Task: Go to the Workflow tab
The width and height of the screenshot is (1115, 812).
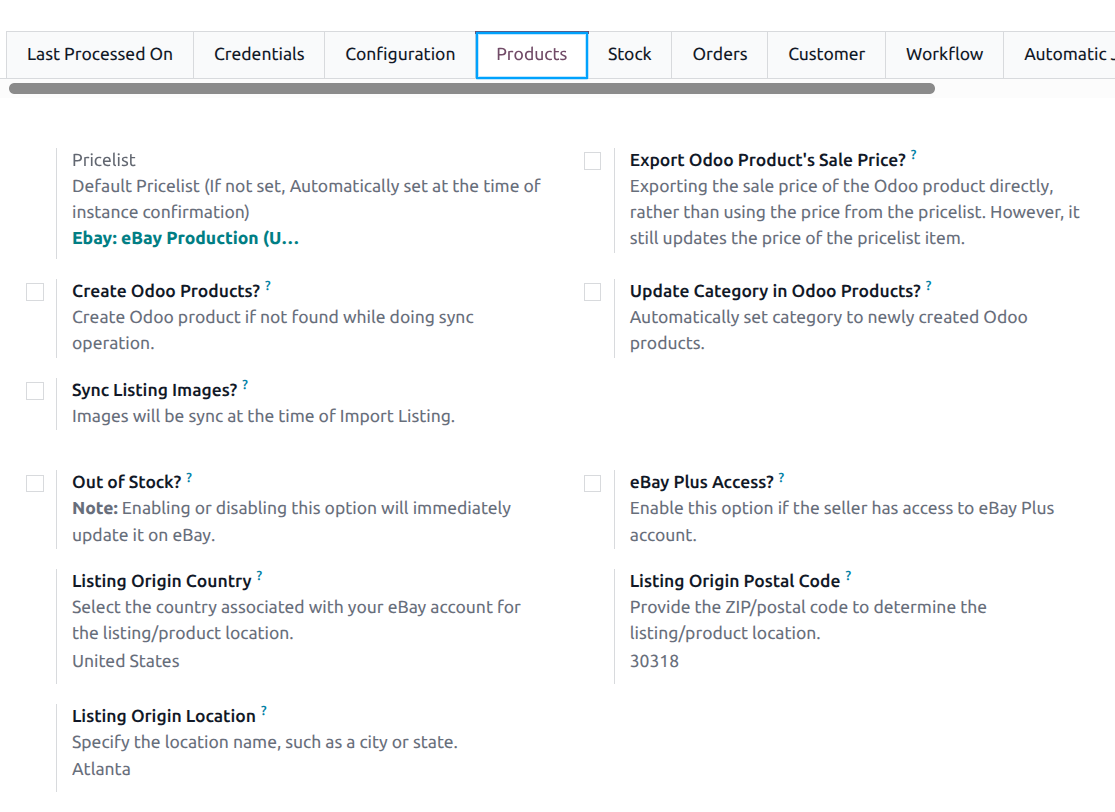Action: pyautogui.click(x=944, y=55)
